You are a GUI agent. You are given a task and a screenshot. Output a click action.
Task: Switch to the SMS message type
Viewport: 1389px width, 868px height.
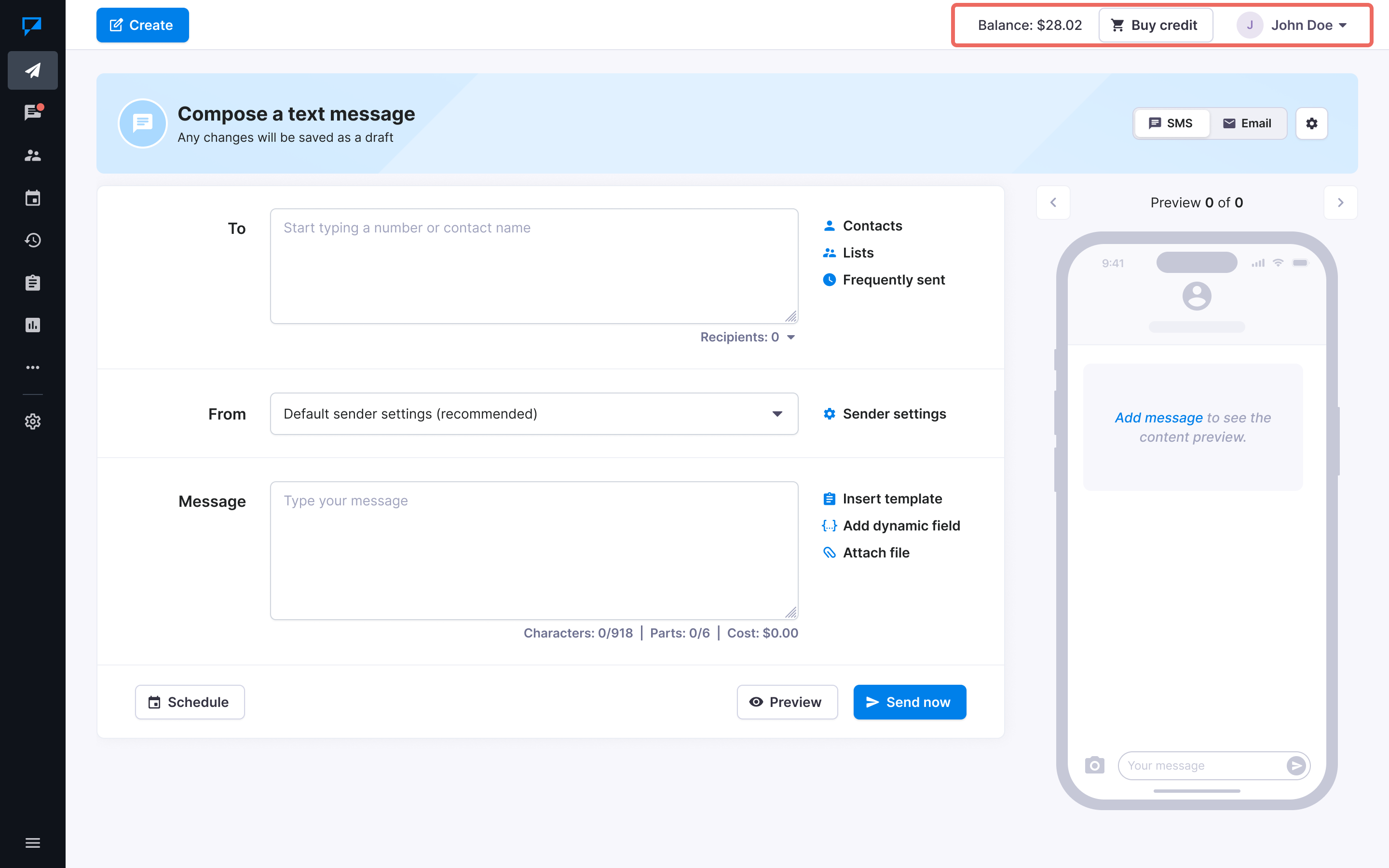click(x=1171, y=123)
